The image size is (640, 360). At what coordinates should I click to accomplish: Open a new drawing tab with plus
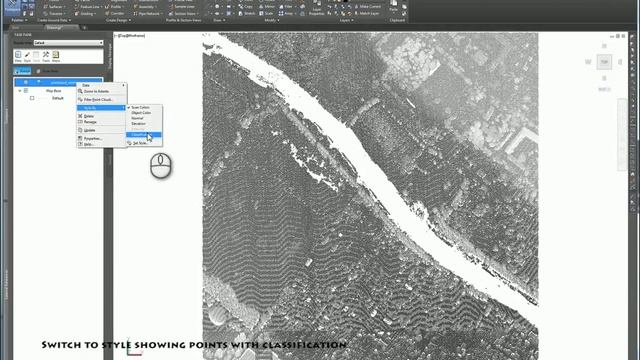point(84,28)
